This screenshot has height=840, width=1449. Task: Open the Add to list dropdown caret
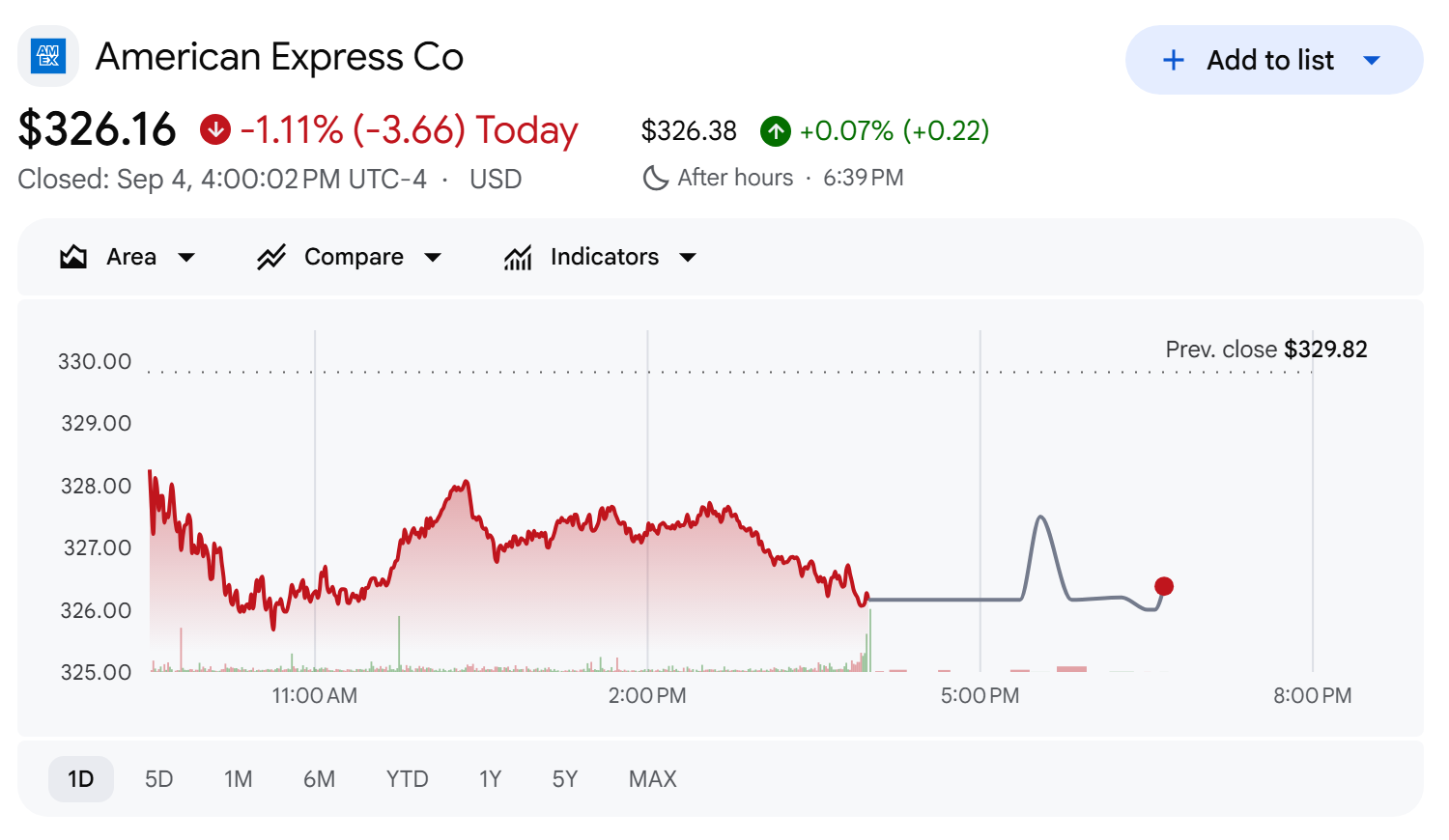1372,60
